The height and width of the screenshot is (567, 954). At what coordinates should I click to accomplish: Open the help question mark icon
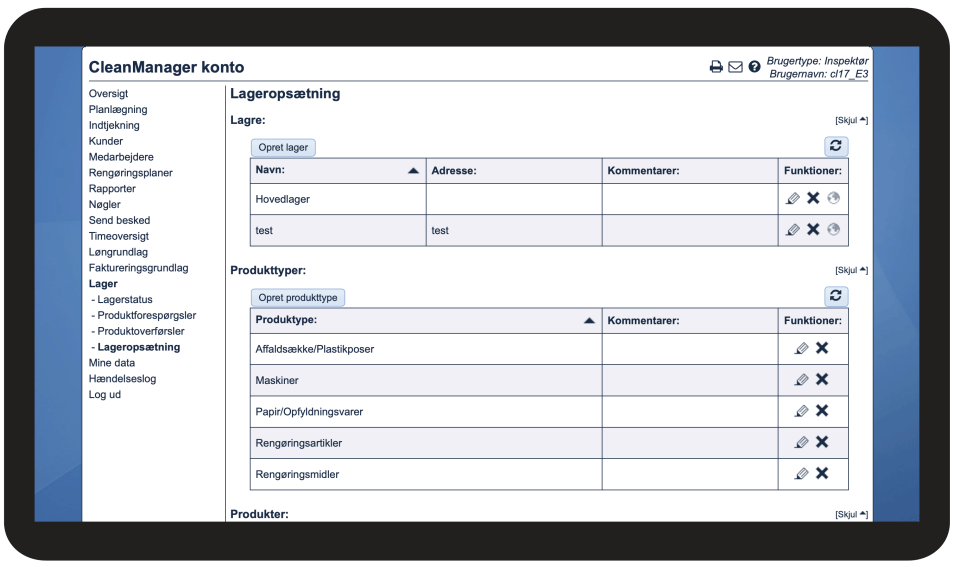click(x=754, y=67)
